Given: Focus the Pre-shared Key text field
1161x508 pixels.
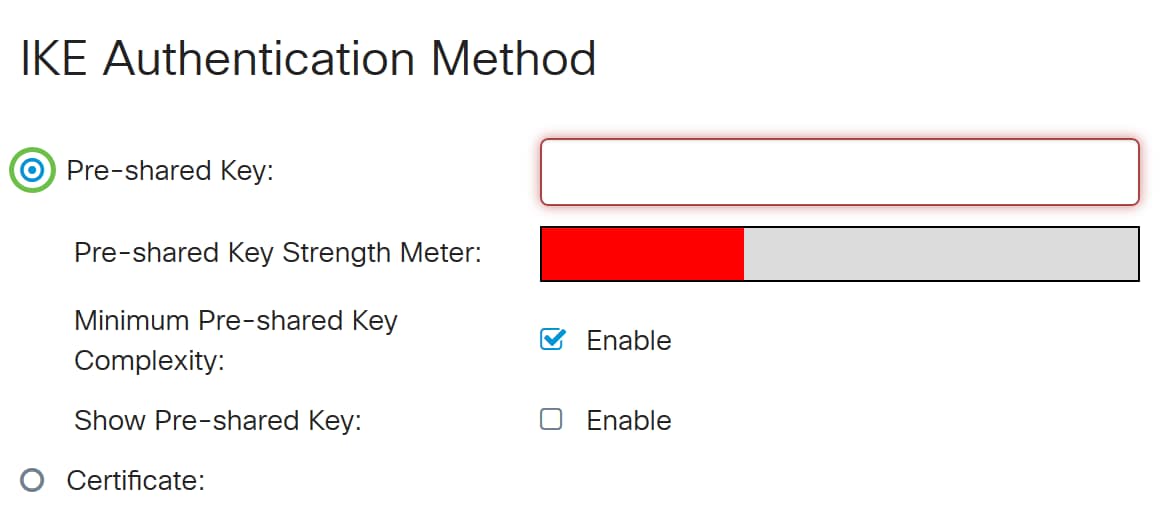Looking at the screenshot, I should 839,172.
